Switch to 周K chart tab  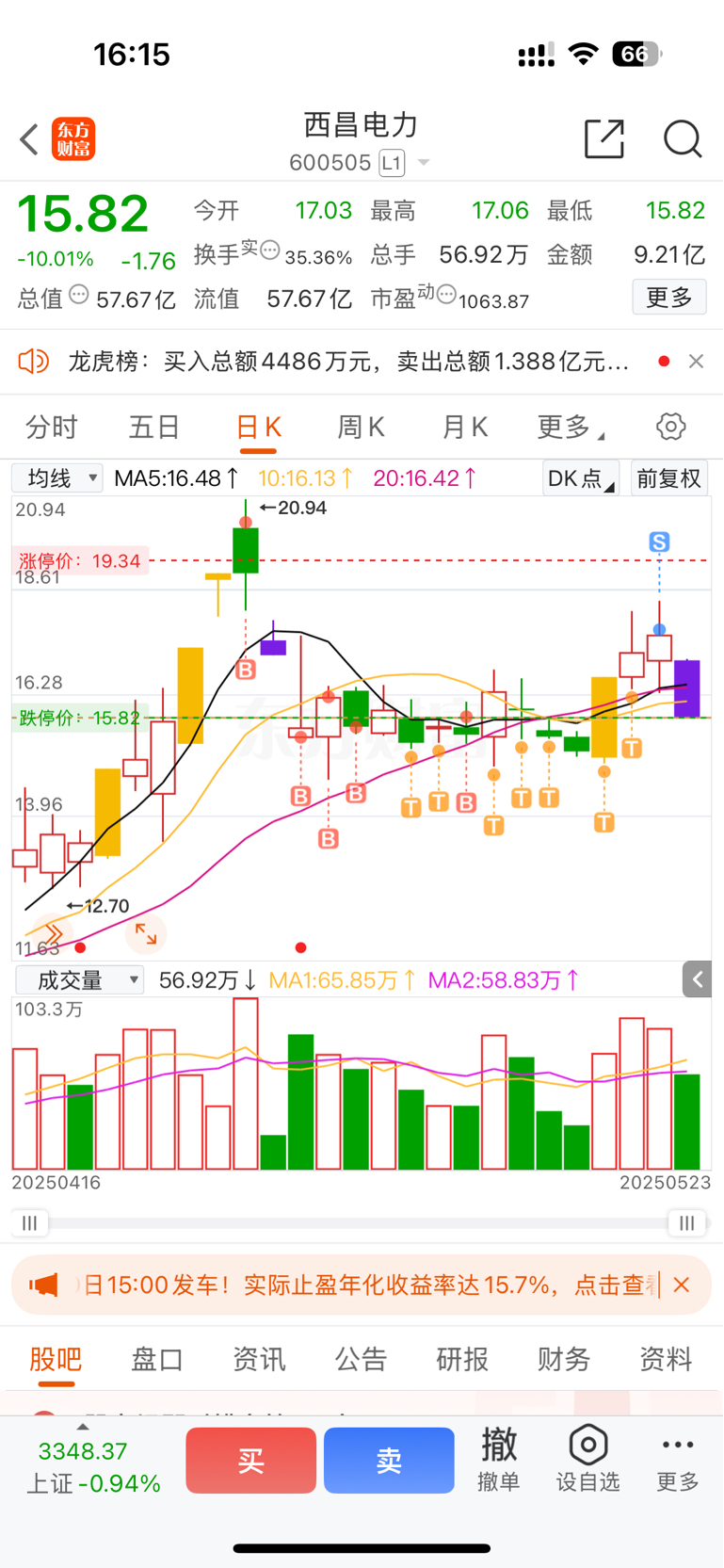(x=362, y=428)
